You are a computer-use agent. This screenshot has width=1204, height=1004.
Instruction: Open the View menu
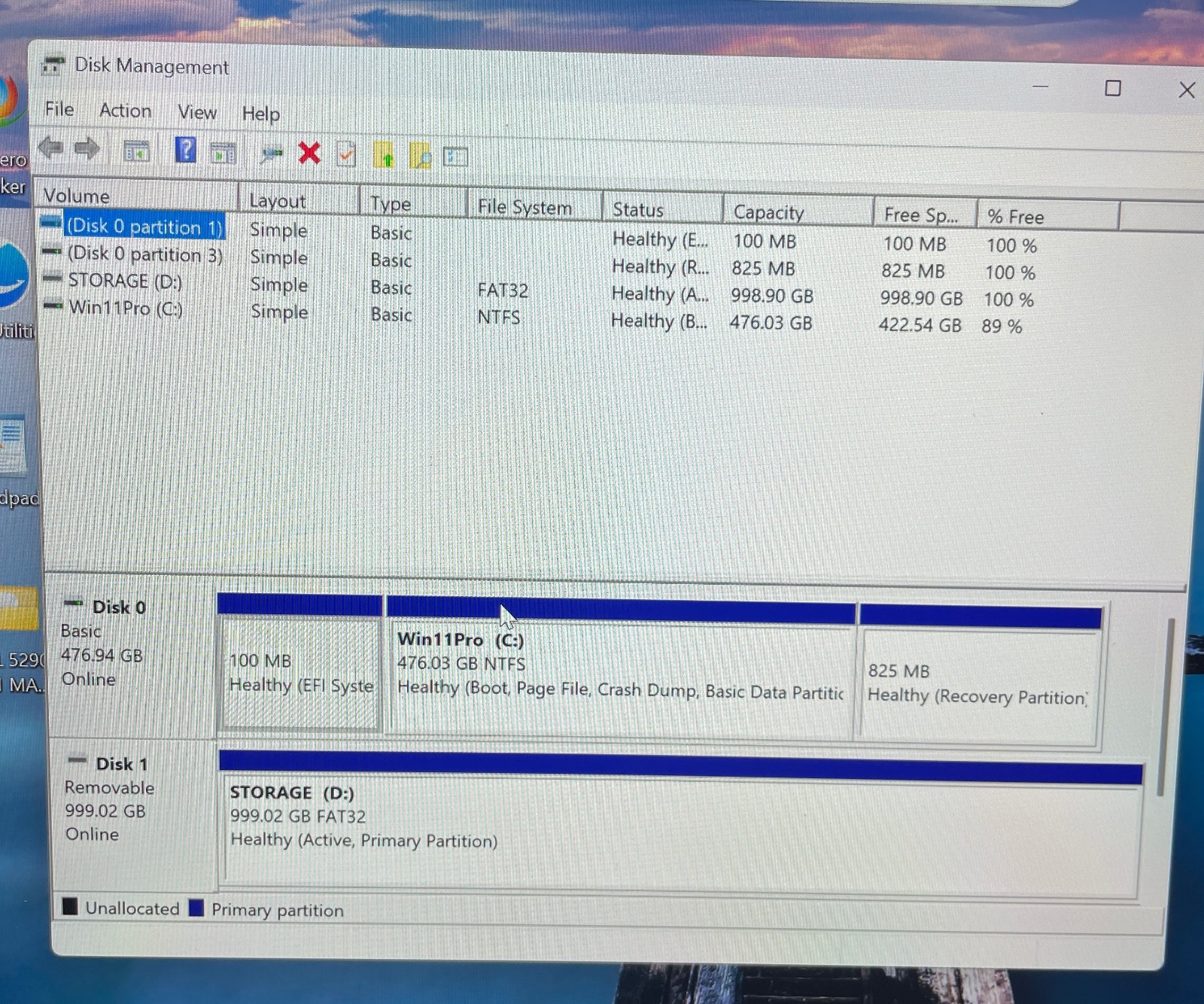[197, 112]
